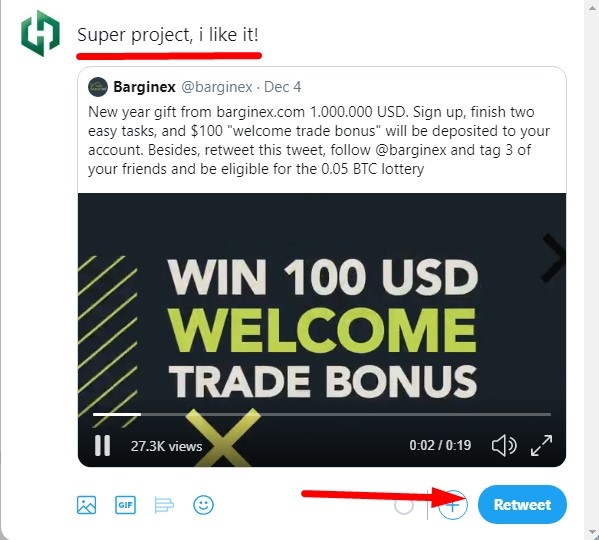The width and height of the screenshot is (599, 540).
Task: Pause the video playback
Action: point(102,445)
